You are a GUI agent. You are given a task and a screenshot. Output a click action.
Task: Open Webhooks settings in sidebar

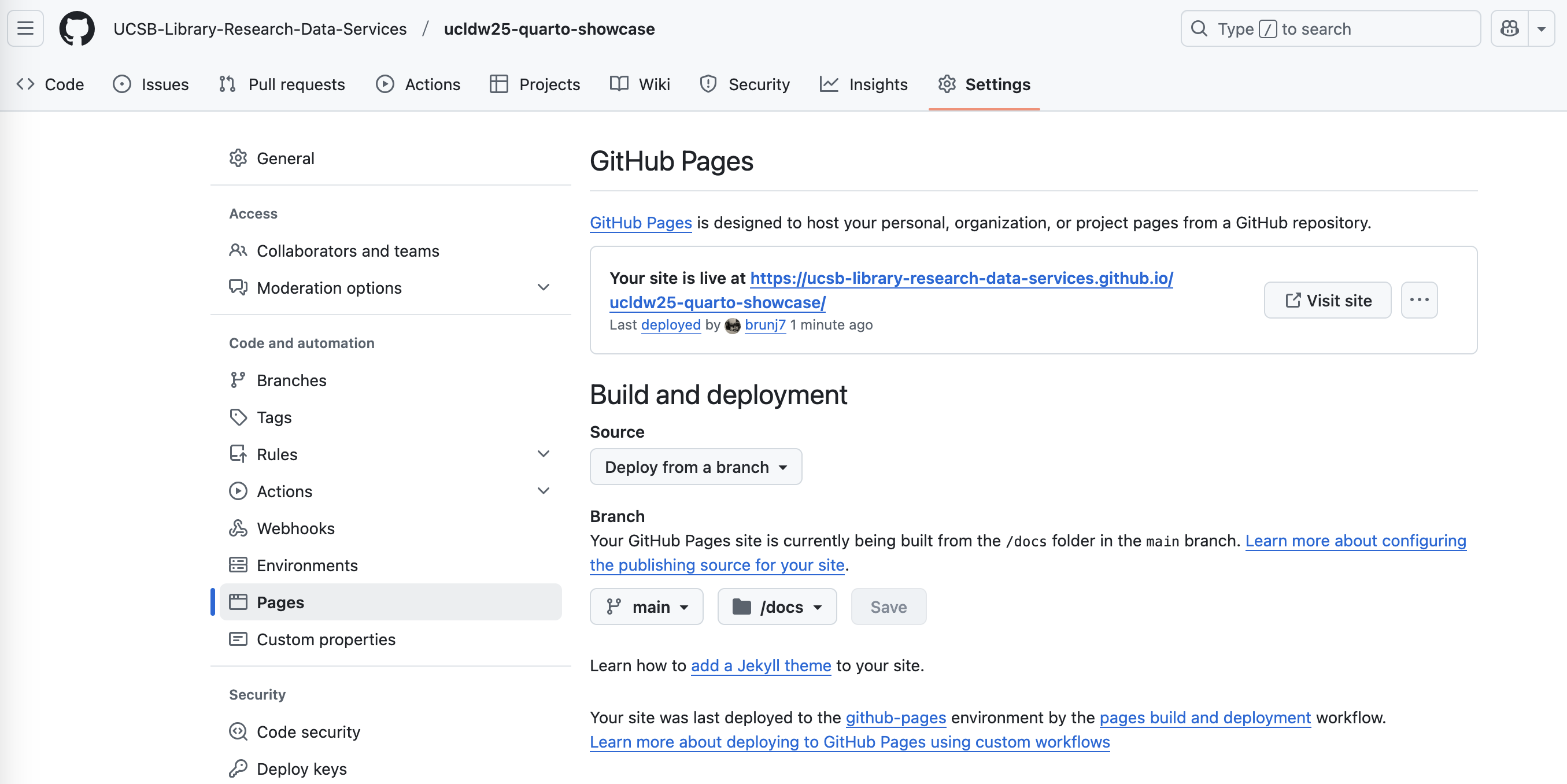click(295, 528)
